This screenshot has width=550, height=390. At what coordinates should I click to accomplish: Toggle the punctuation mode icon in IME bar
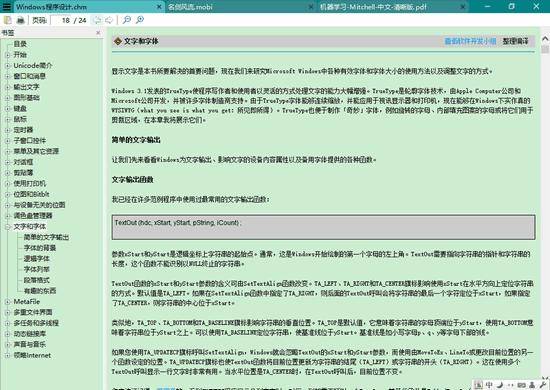511,385
